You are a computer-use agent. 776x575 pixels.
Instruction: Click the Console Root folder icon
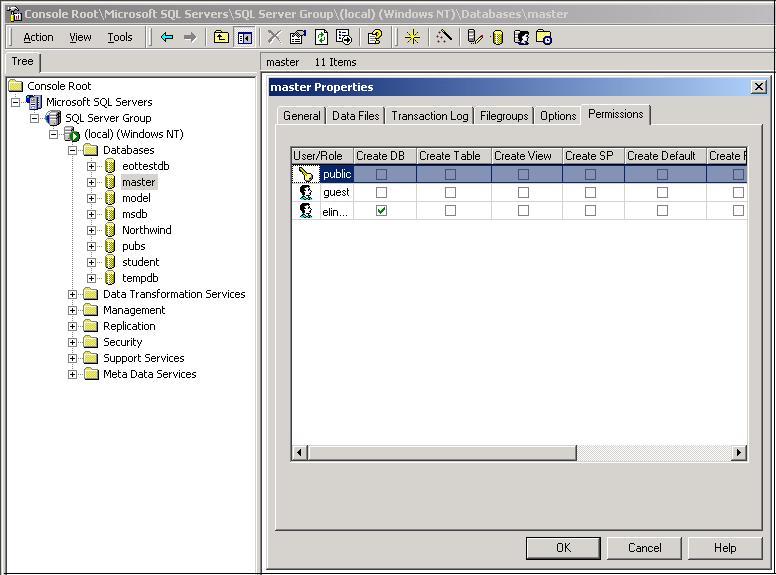click(16, 86)
